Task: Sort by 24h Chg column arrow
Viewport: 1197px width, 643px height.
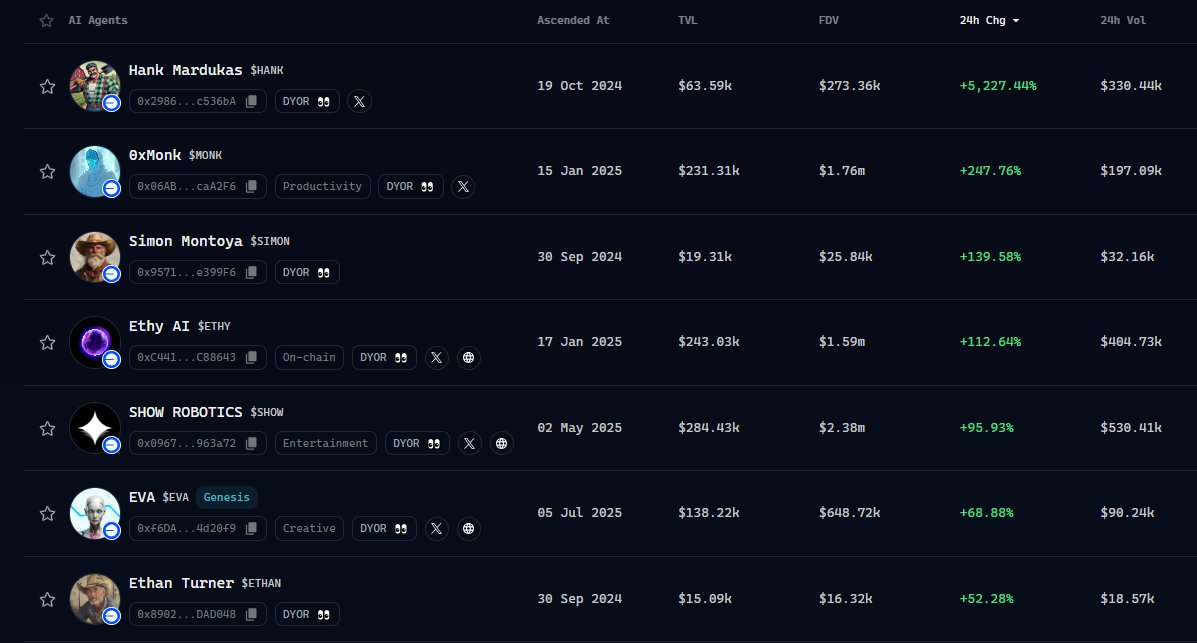Action: click(x=1016, y=21)
